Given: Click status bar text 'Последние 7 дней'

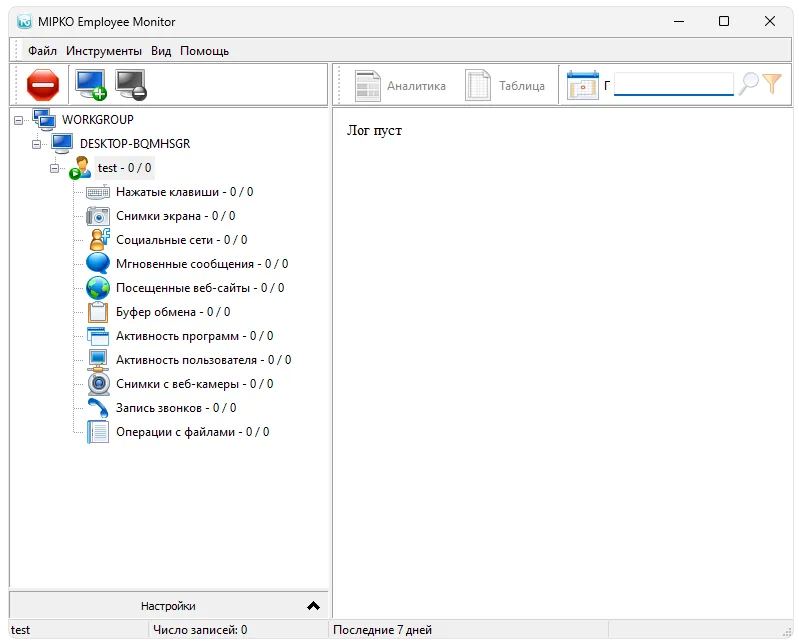Looking at the screenshot, I should tap(382, 630).
